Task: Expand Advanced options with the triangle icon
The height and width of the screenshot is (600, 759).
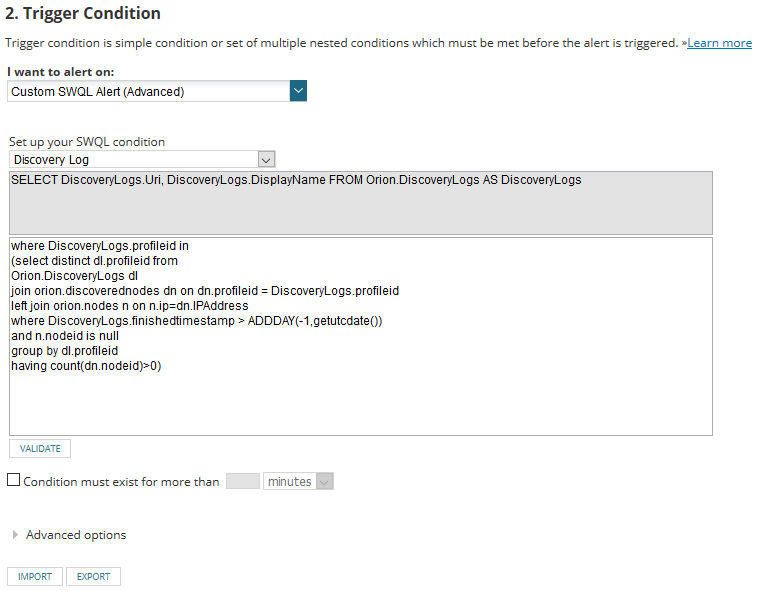Action: point(15,535)
